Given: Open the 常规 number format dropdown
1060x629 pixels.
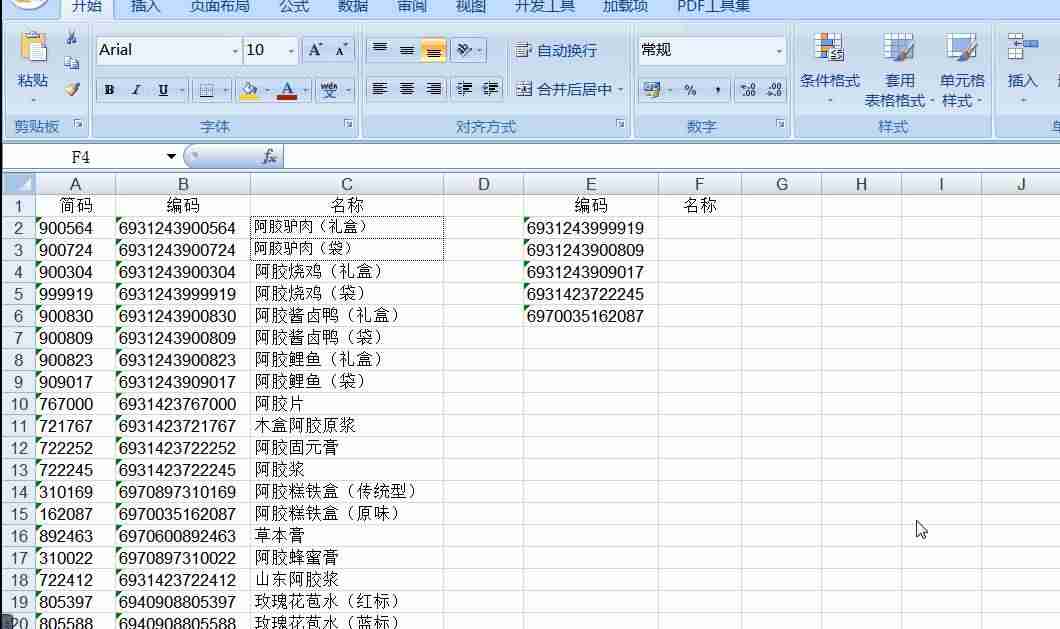Looking at the screenshot, I should point(779,51).
